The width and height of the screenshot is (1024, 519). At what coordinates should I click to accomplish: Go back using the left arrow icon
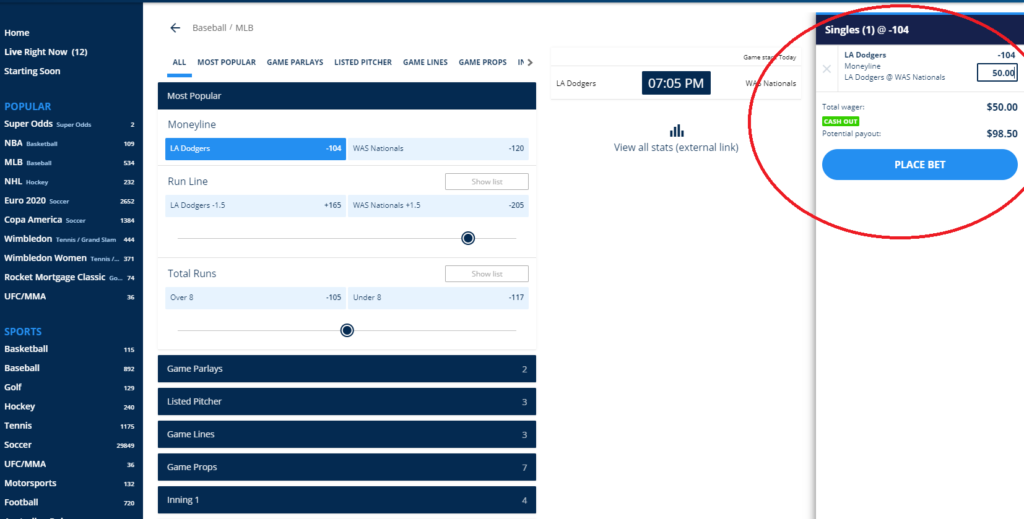coord(174,28)
